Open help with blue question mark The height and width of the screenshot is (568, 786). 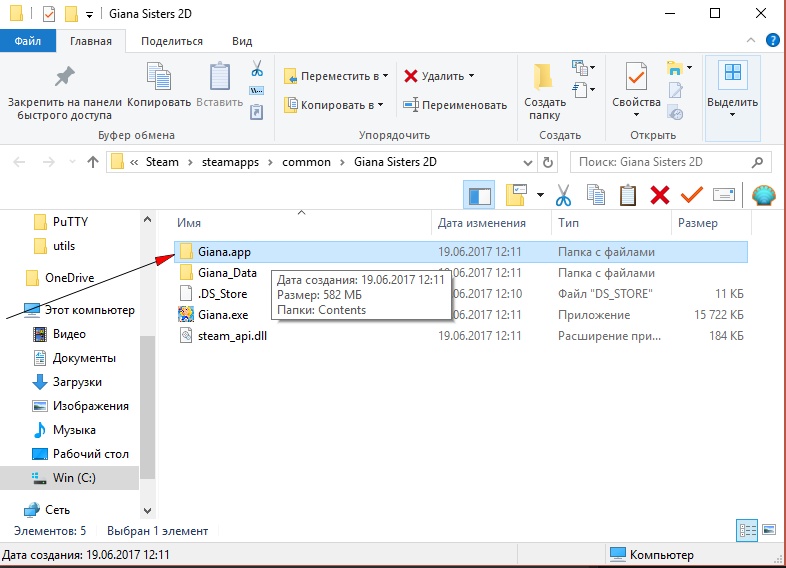coord(772,40)
